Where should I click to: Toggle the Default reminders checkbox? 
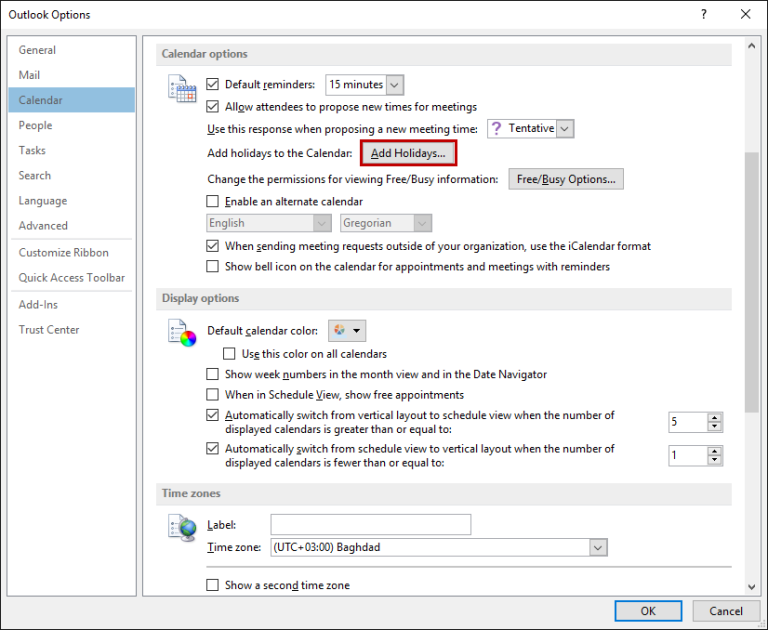click(212, 84)
